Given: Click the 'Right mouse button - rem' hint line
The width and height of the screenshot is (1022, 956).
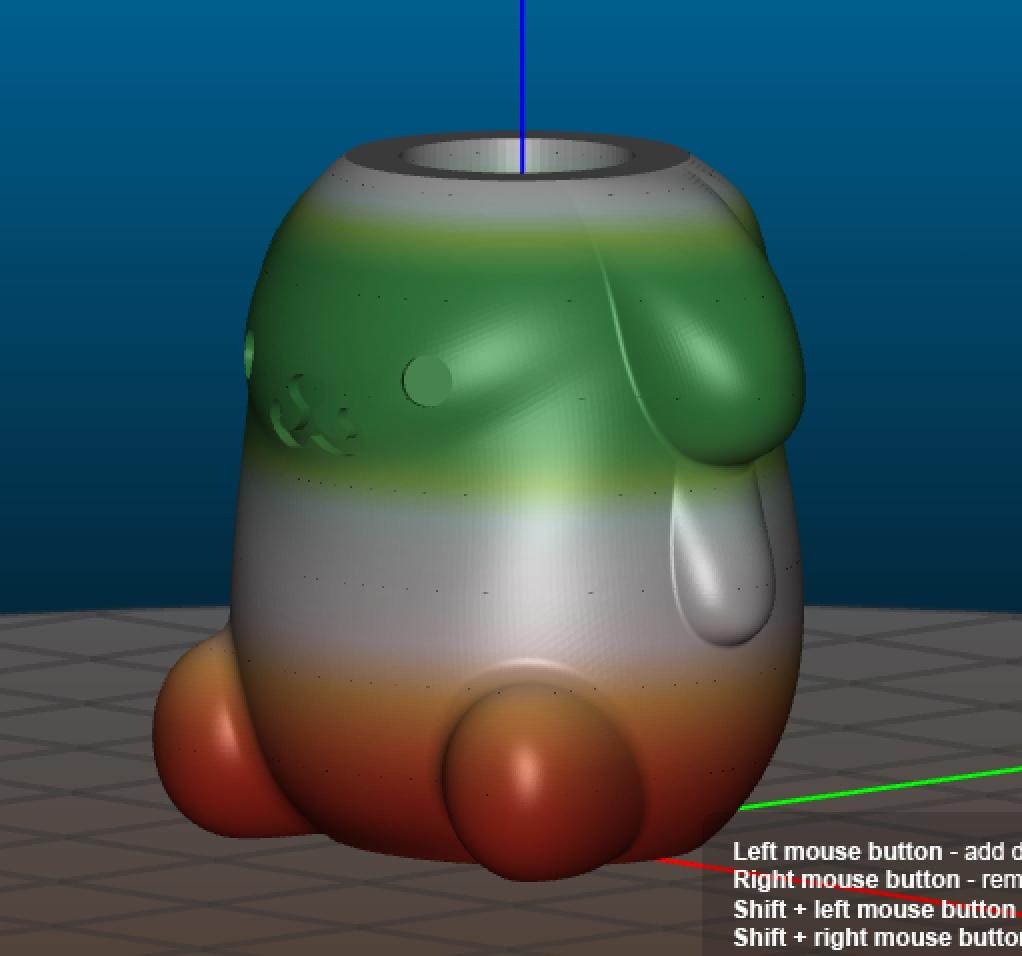Looking at the screenshot, I should point(877,880).
